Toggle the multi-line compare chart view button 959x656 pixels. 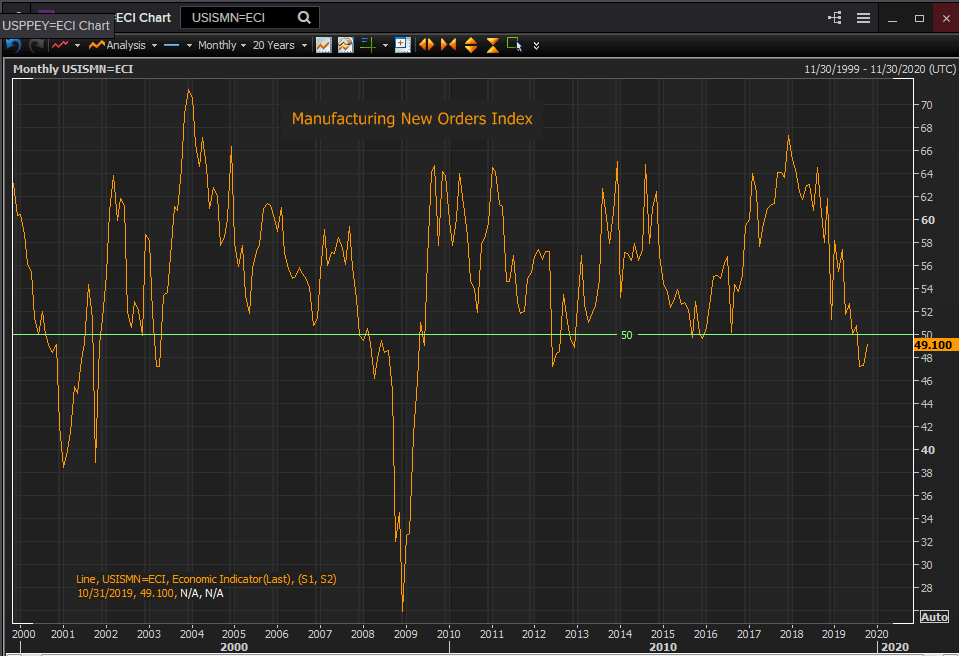(x=345, y=45)
